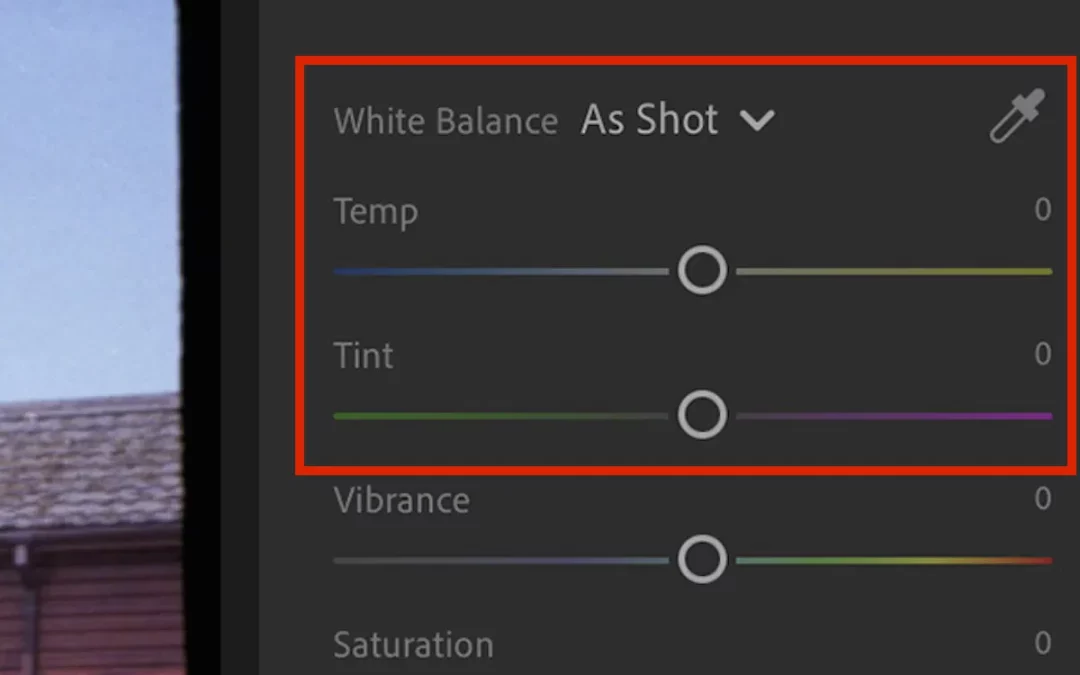Click the chevron arrow next to As Shot
Viewport: 1080px width, 675px height.
(757, 121)
